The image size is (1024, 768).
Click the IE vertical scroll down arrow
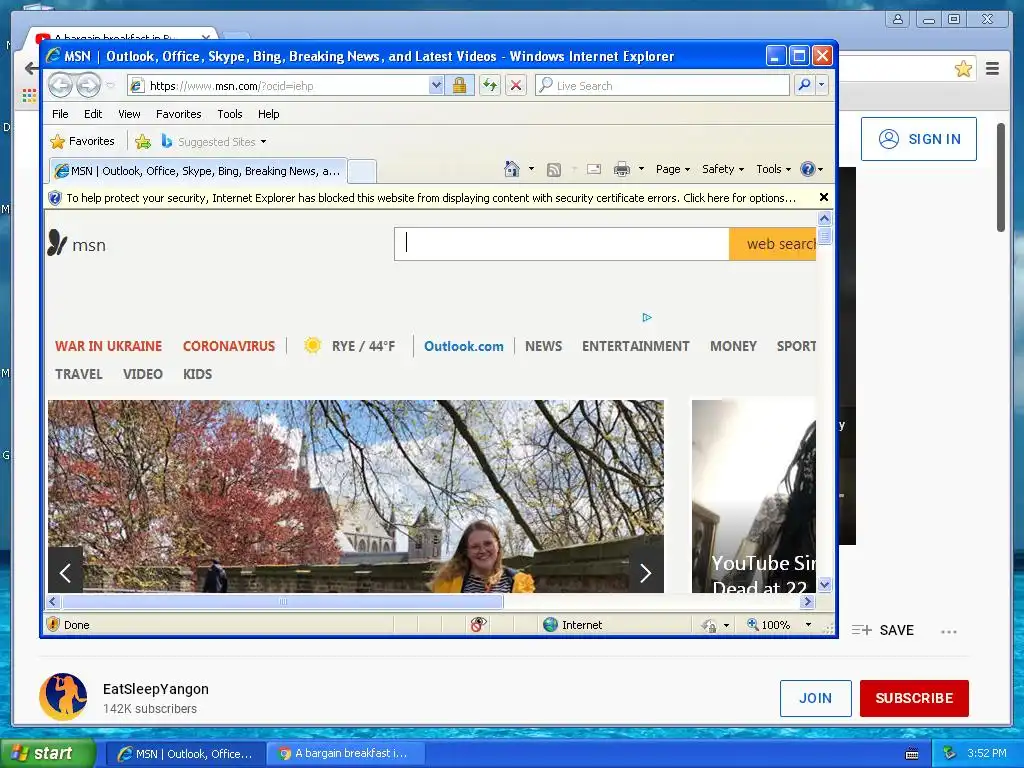click(824, 584)
